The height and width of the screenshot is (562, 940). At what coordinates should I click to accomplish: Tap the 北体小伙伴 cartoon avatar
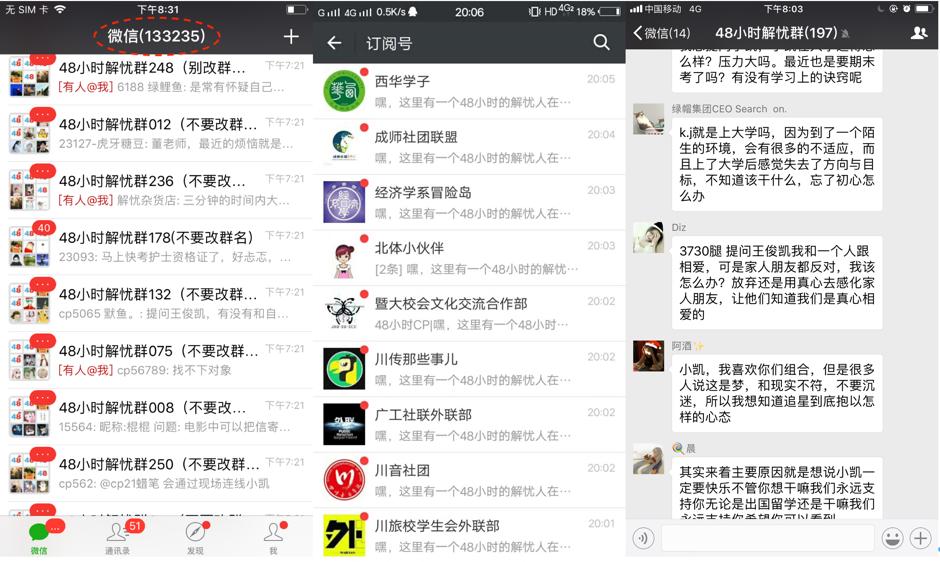(344, 258)
